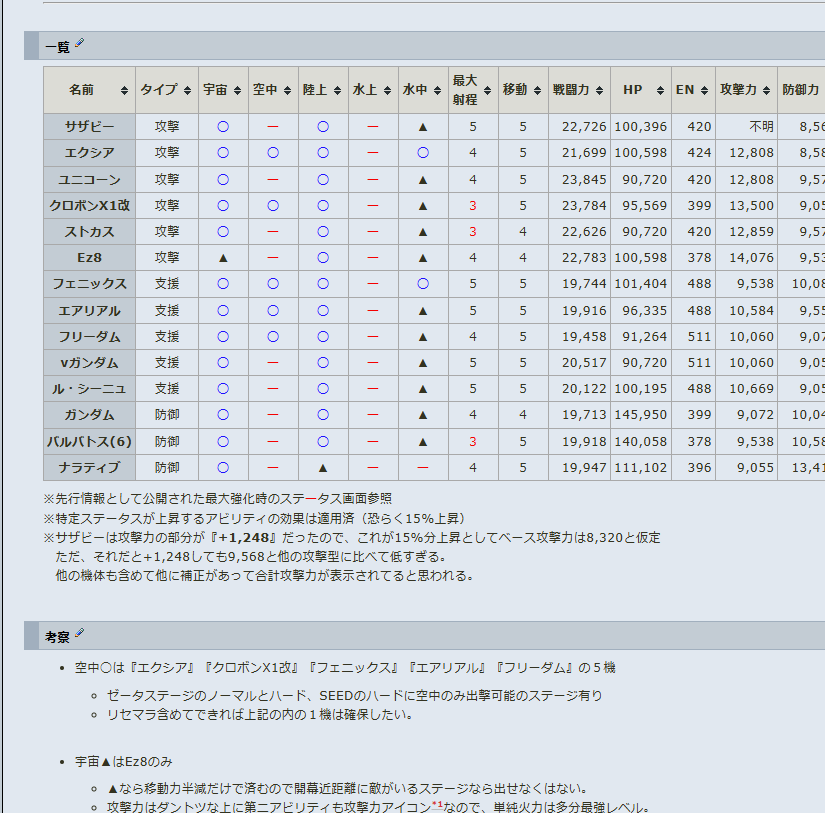Screen dimensions: 825x813
Task: Sort table by HP column
Action: 641,90
